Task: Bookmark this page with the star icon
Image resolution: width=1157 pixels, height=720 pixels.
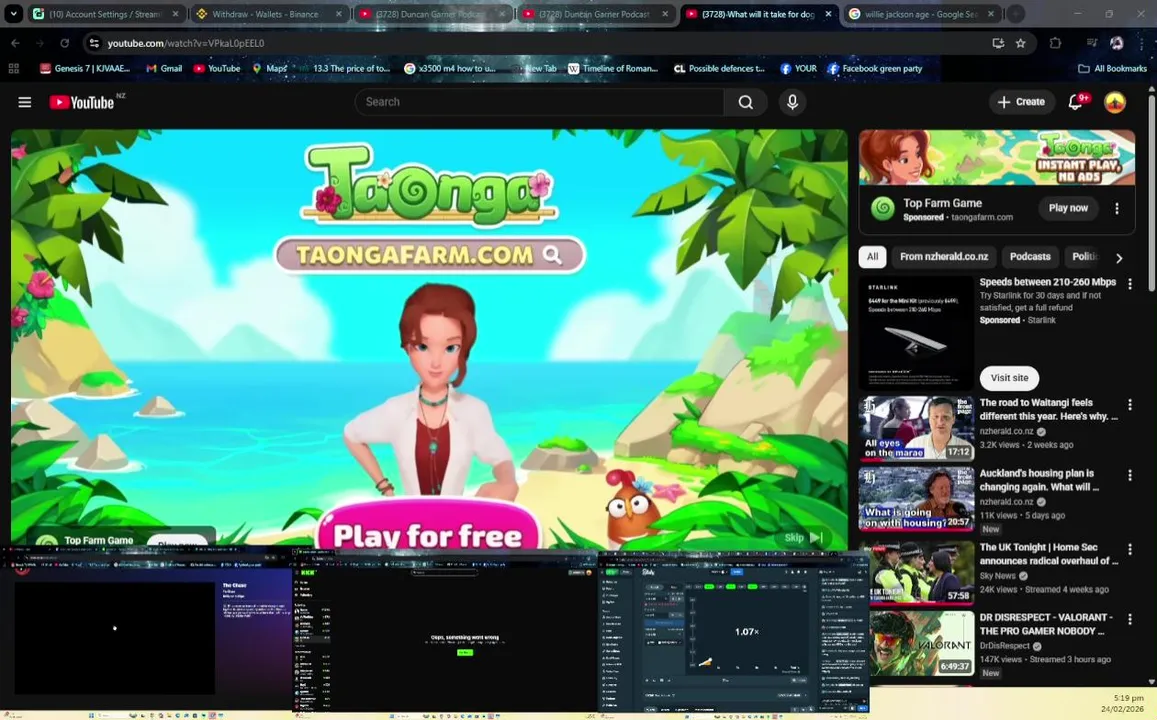Action: coord(1020,44)
